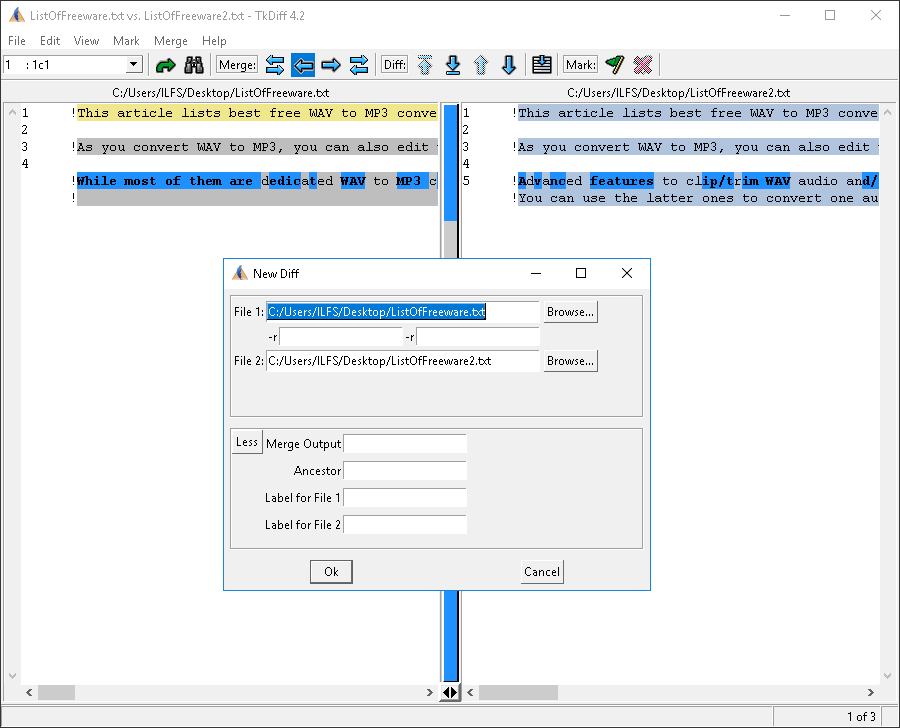Click right pane scroll-left arrow
The image size is (900, 728).
[470, 692]
